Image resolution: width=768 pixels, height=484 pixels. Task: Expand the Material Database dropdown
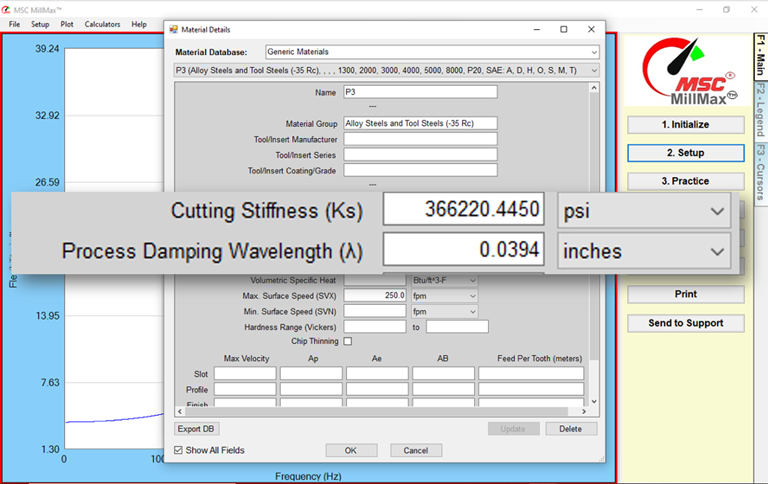[594, 52]
